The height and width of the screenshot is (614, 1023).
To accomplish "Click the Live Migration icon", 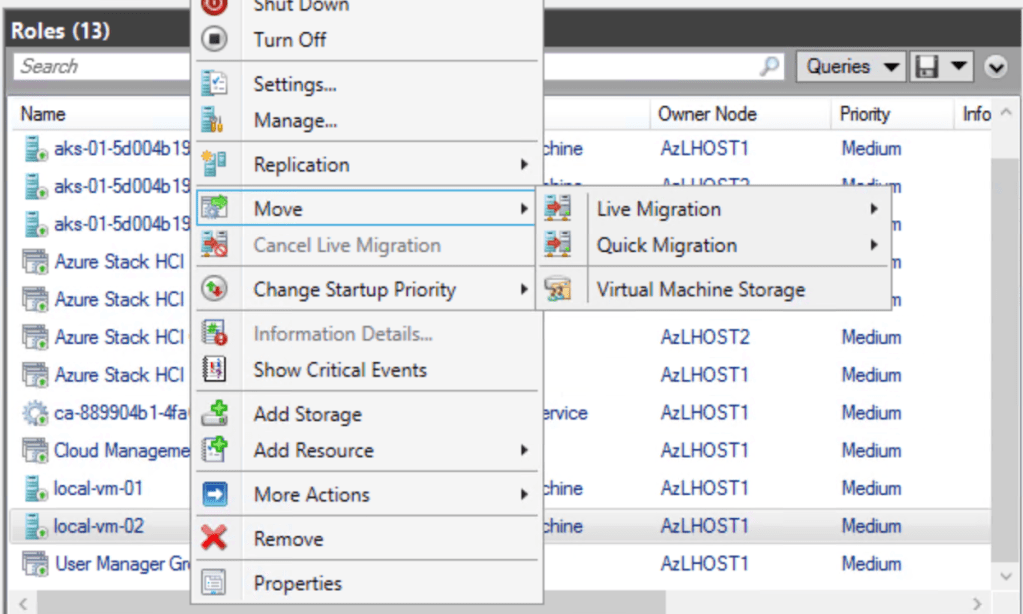I will tap(558, 209).
